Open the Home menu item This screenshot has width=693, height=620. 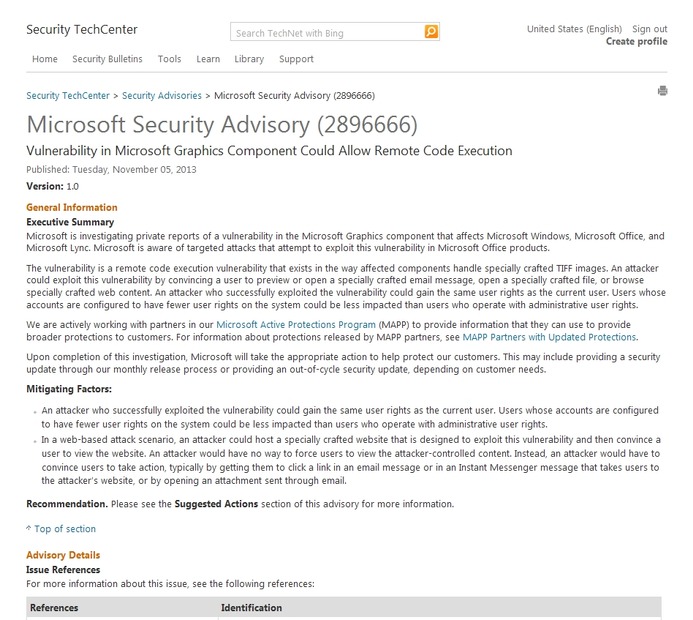(x=45, y=59)
